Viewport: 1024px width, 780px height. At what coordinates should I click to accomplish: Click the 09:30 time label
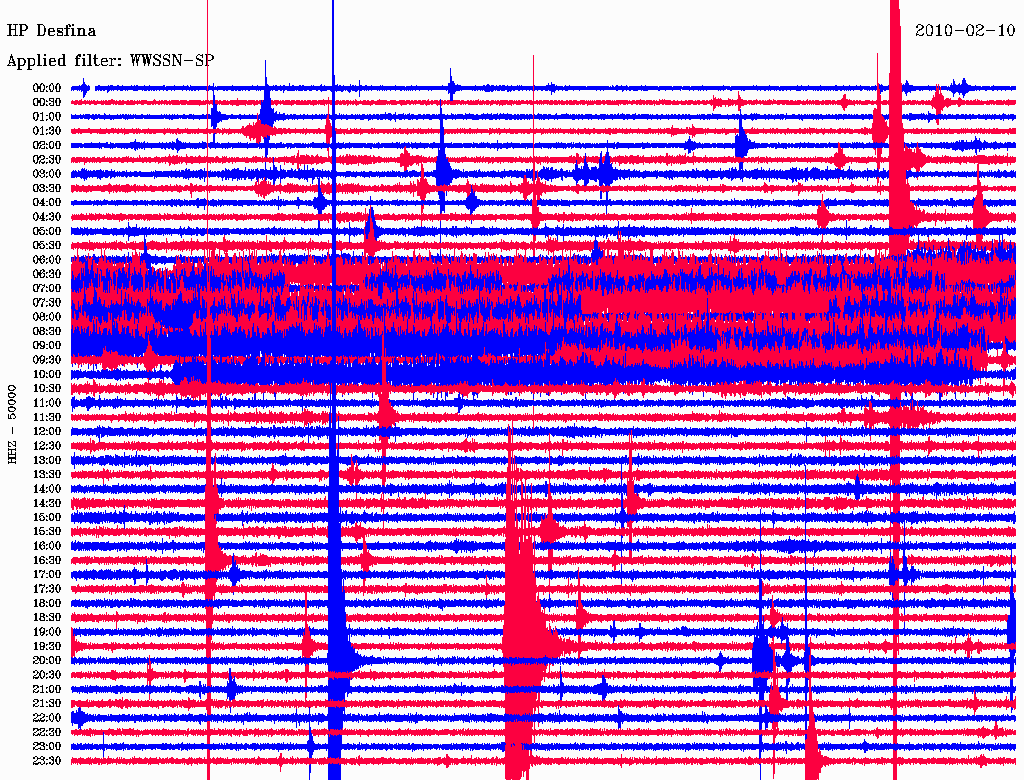coord(47,360)
